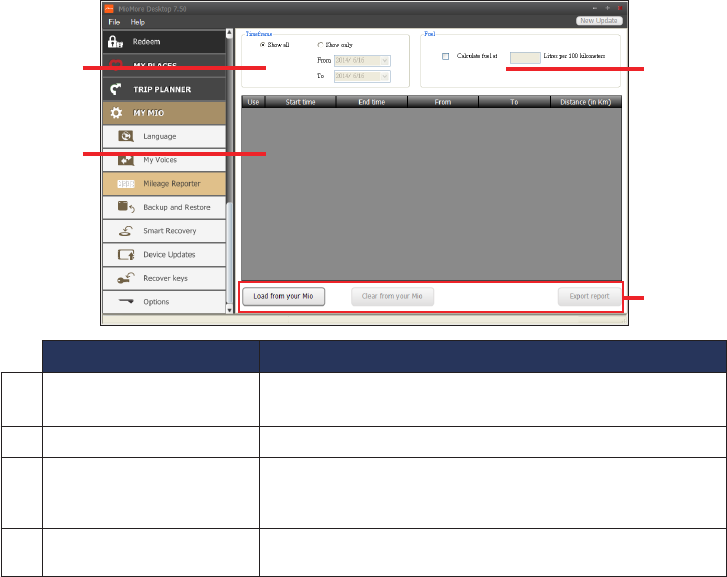Screen dimensions: 727x577
Task: Click the Backup and Restore icon
Action: point(126,207)
